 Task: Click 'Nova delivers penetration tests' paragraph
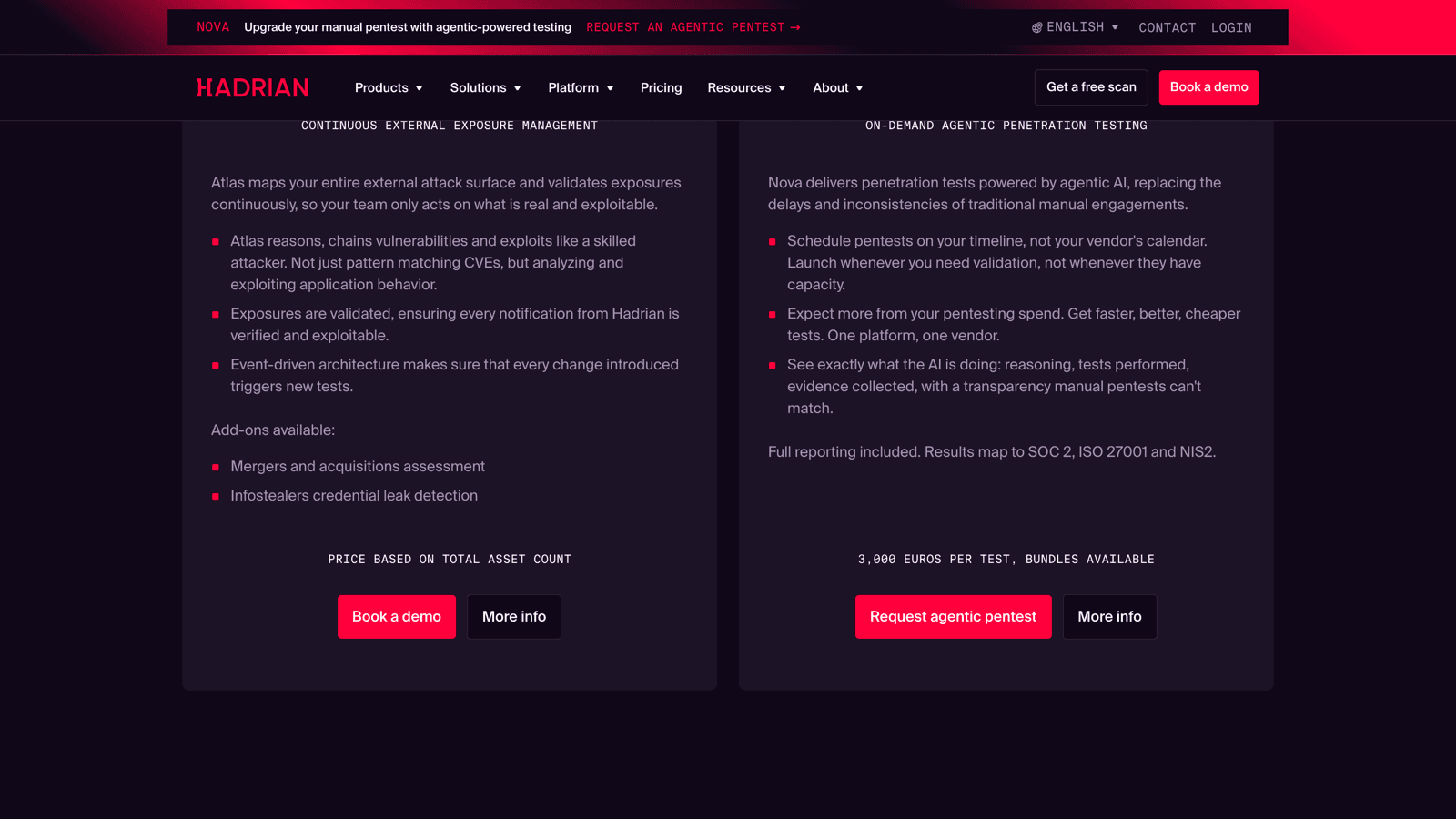[995, 194]
